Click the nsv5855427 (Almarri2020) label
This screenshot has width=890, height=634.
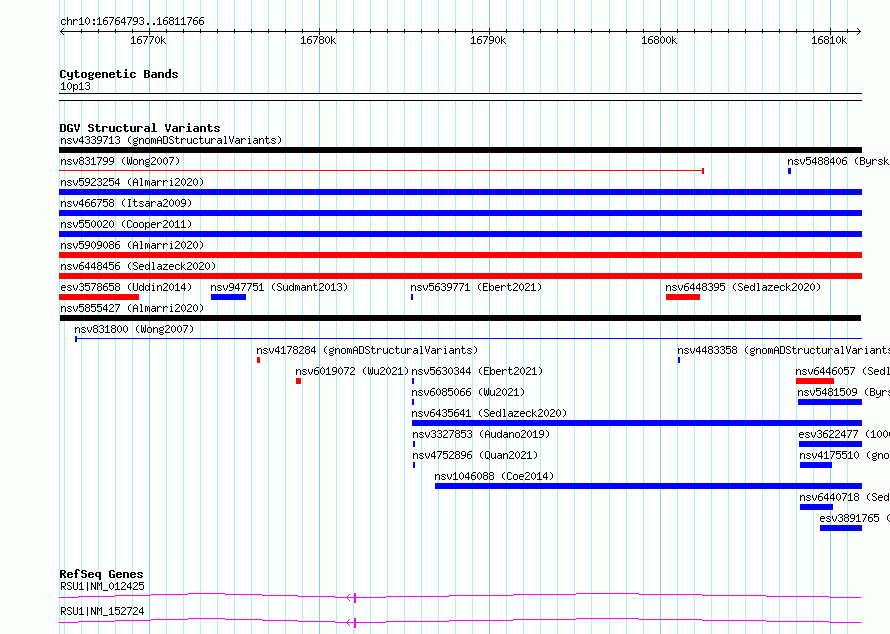click(x=132, y=308)
